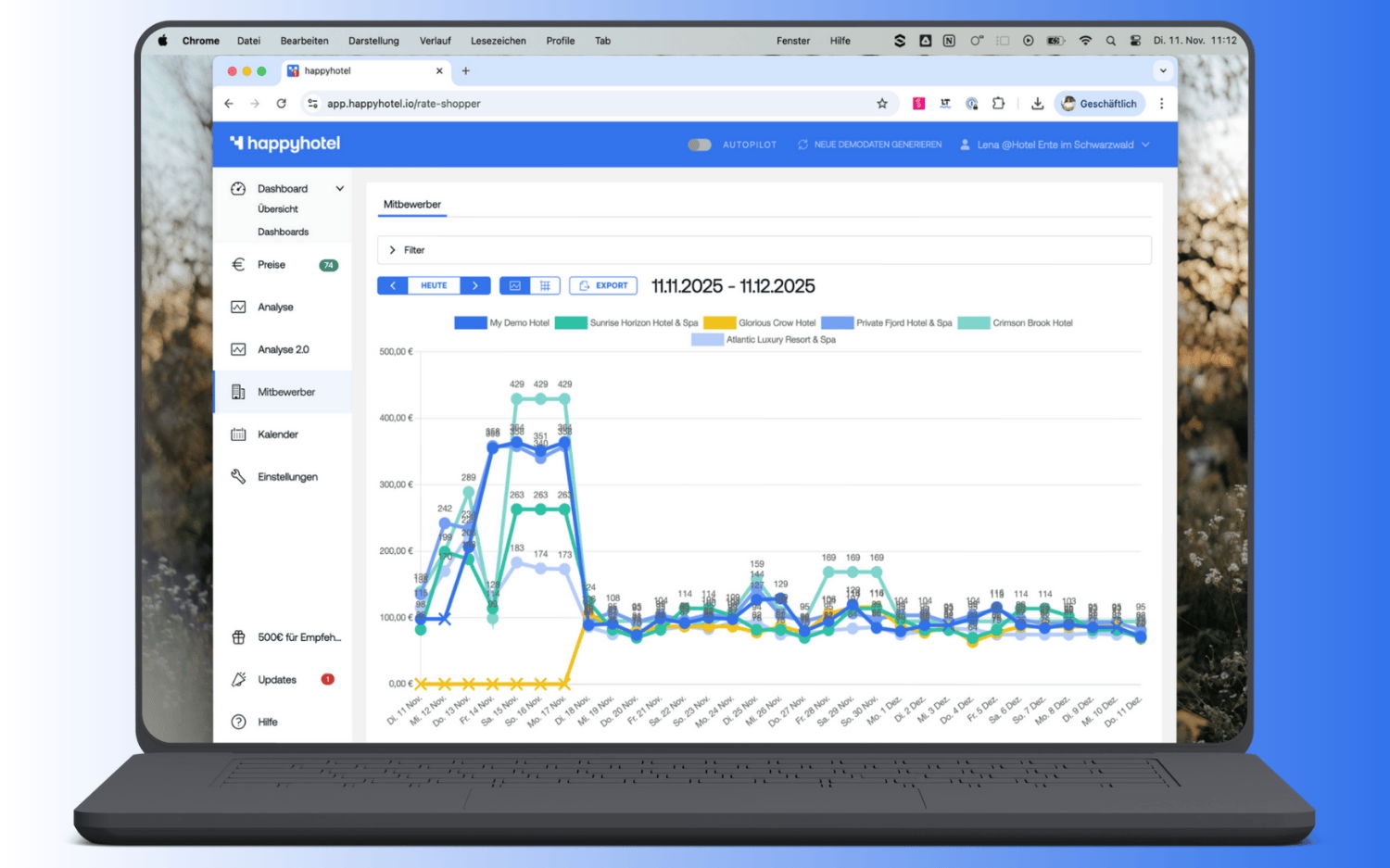1390x868 pixels.
Task: Click the gift icon for 500€ referral
Action: [x=238, y=637]
